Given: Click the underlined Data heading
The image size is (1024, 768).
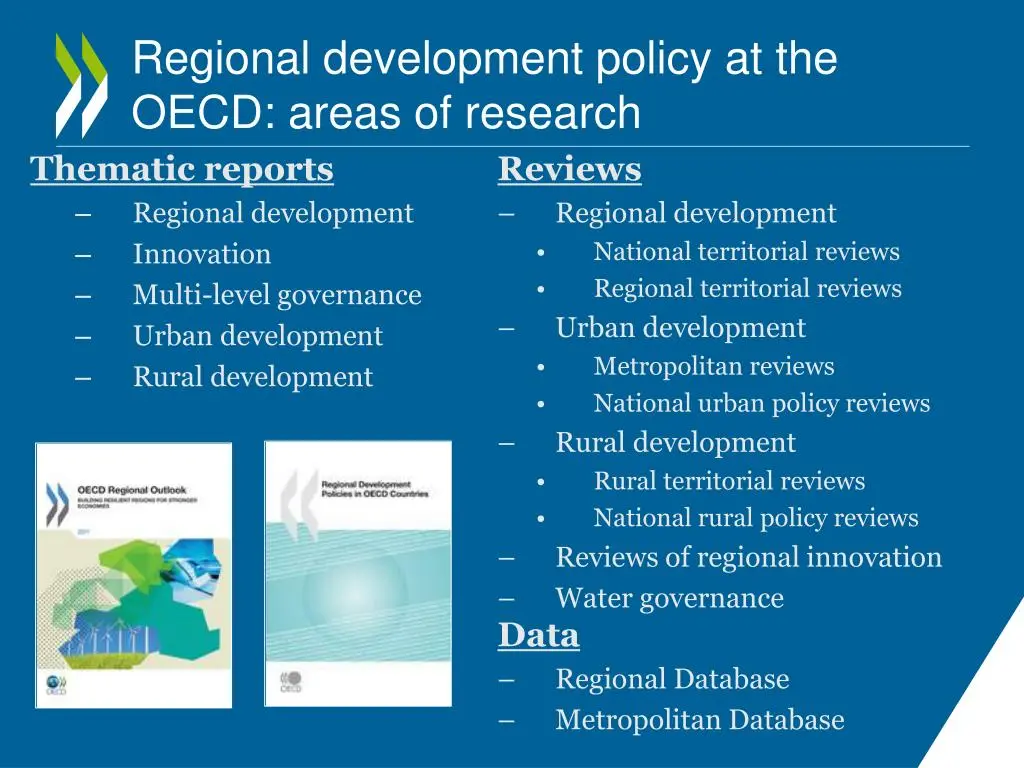Looking at the screenshot, I should click(x=539, y=635).
